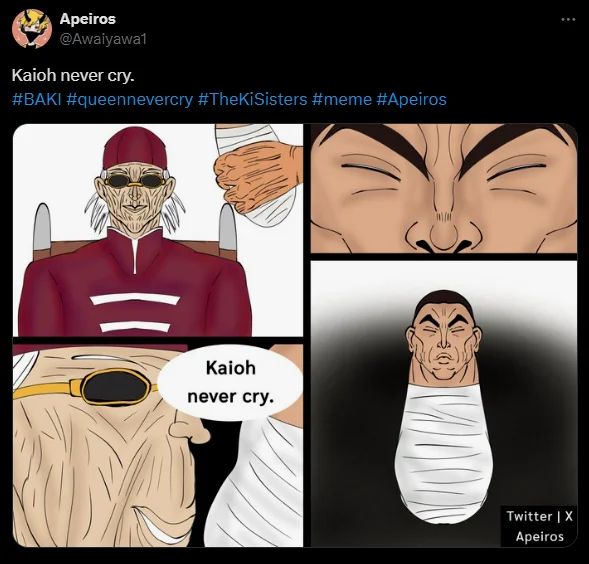
Task: Follow the #TheKiSisters hashtag link
Action: (x=252, y=100)
